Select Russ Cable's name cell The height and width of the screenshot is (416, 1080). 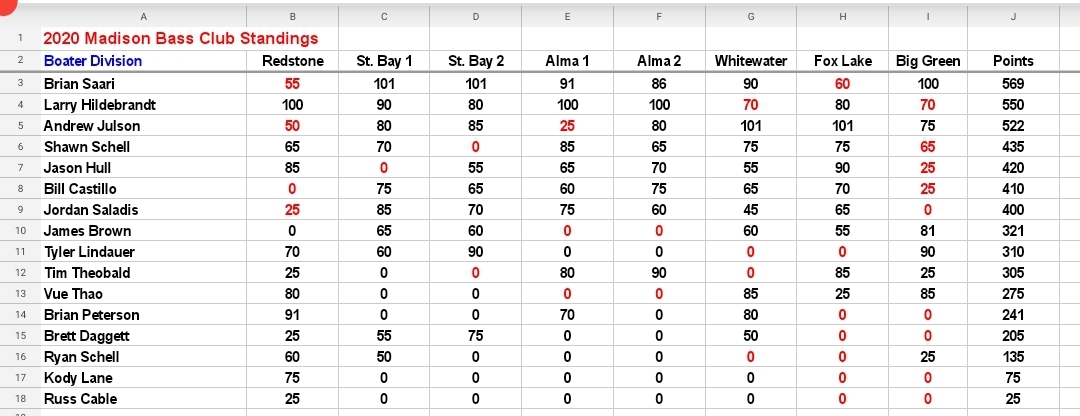point(80,399)
